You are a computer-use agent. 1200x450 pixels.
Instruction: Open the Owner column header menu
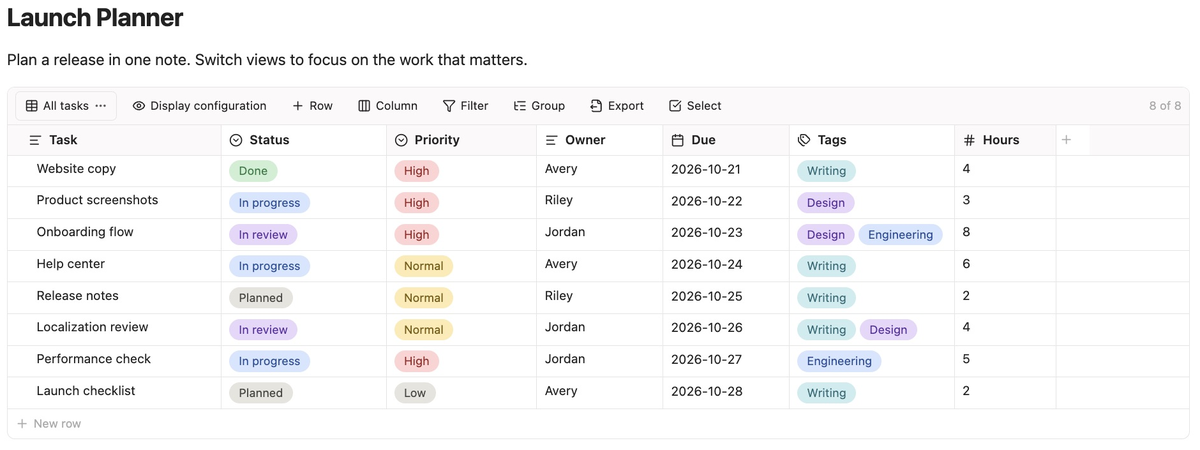(x=600, y=140)
